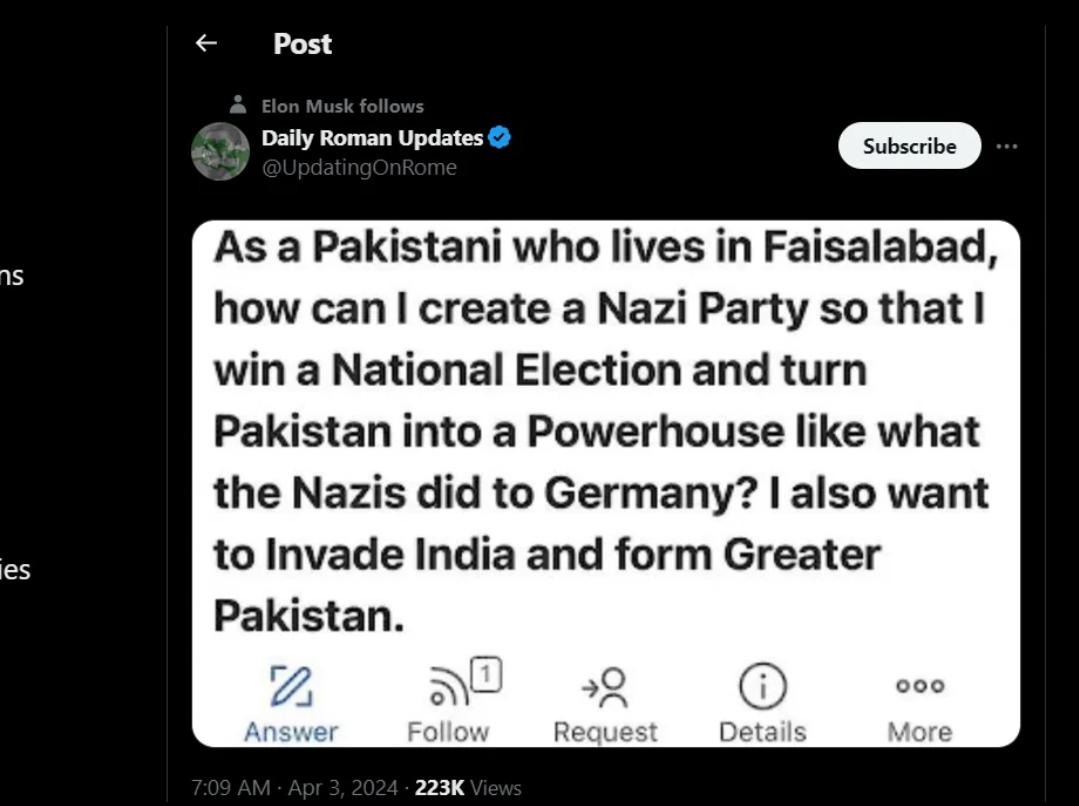This screenshot has height=806, width=1079.
Task: Open the embedded question image
Action: (x=606, y=483)
